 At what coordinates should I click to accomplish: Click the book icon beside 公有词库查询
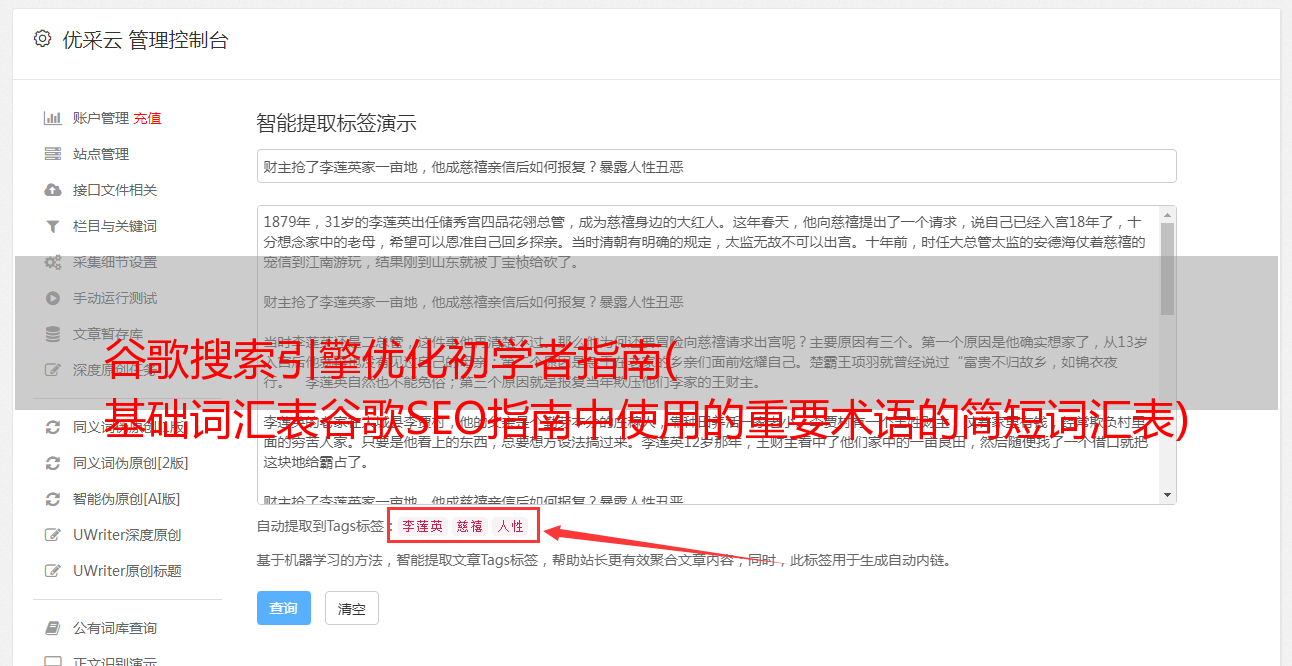pos(53,628)
